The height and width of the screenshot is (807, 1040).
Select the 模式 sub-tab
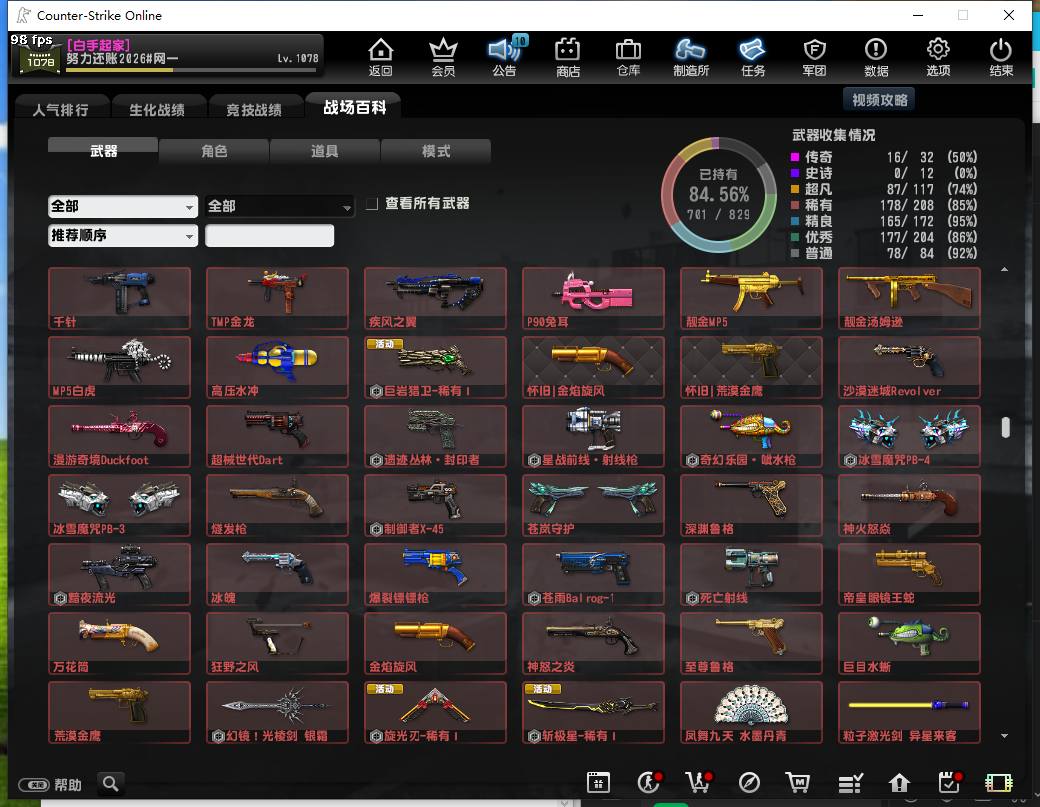pyautogui.click(x=436, y=151)
